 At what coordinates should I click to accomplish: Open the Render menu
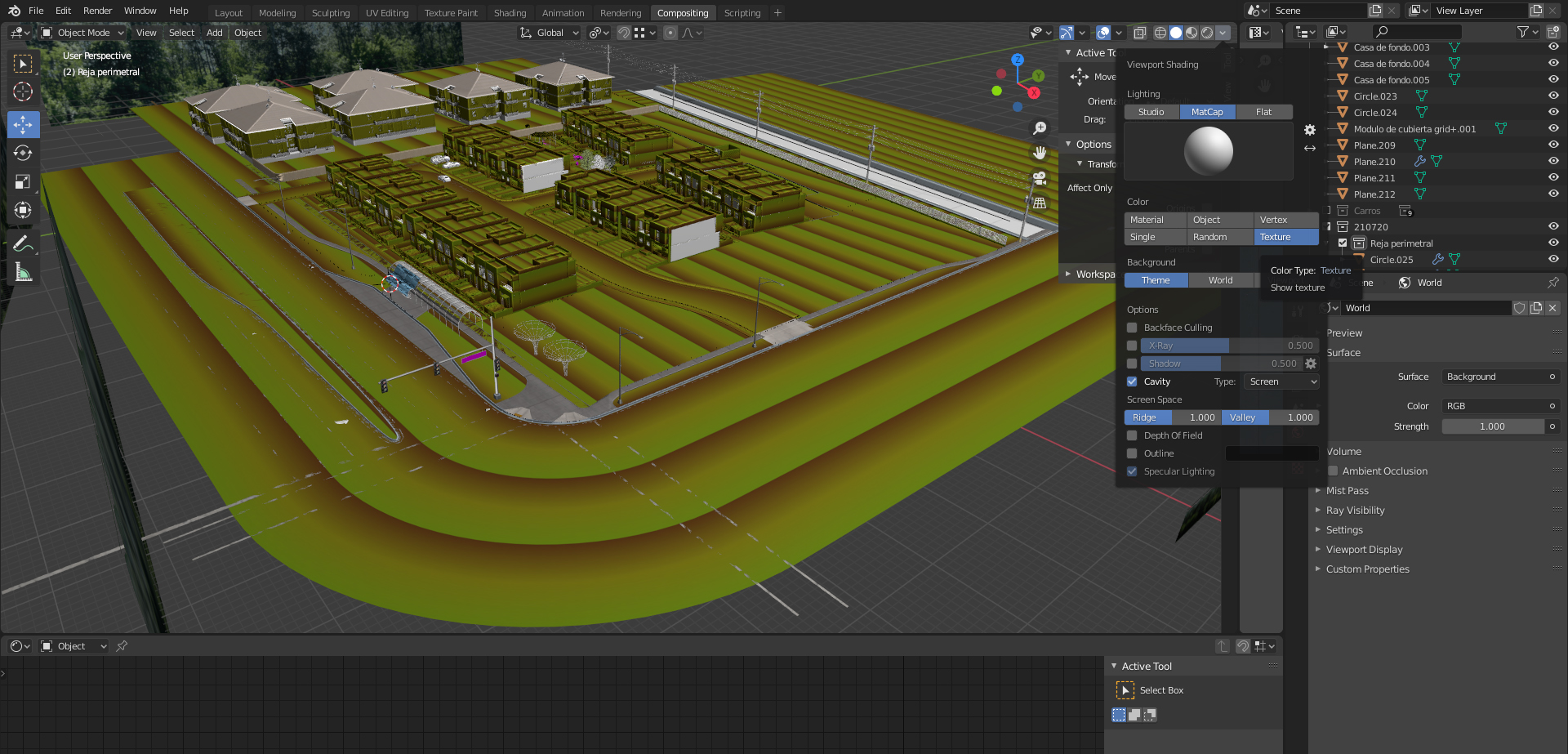98,11
